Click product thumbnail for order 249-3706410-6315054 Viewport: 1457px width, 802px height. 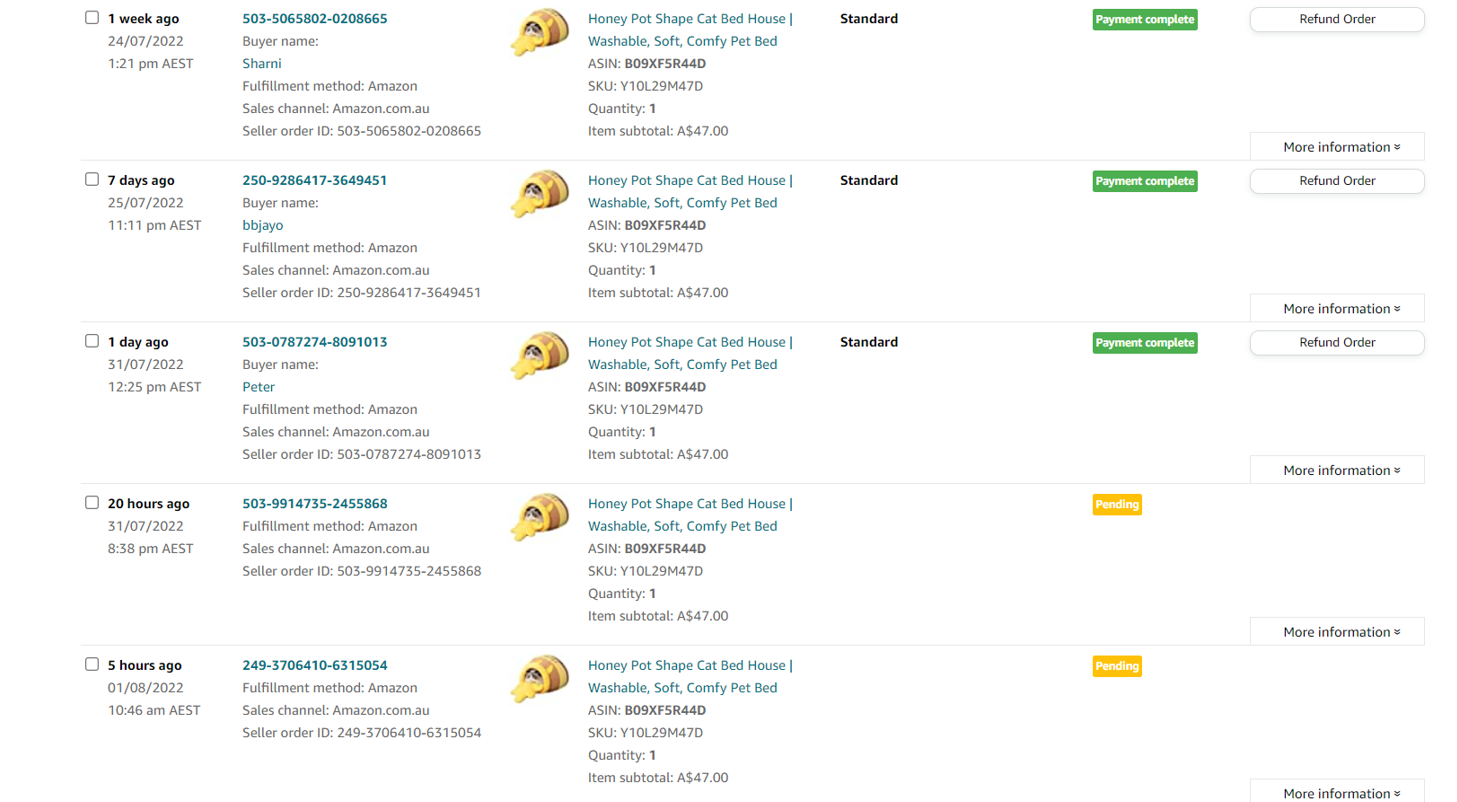point(540,680)
